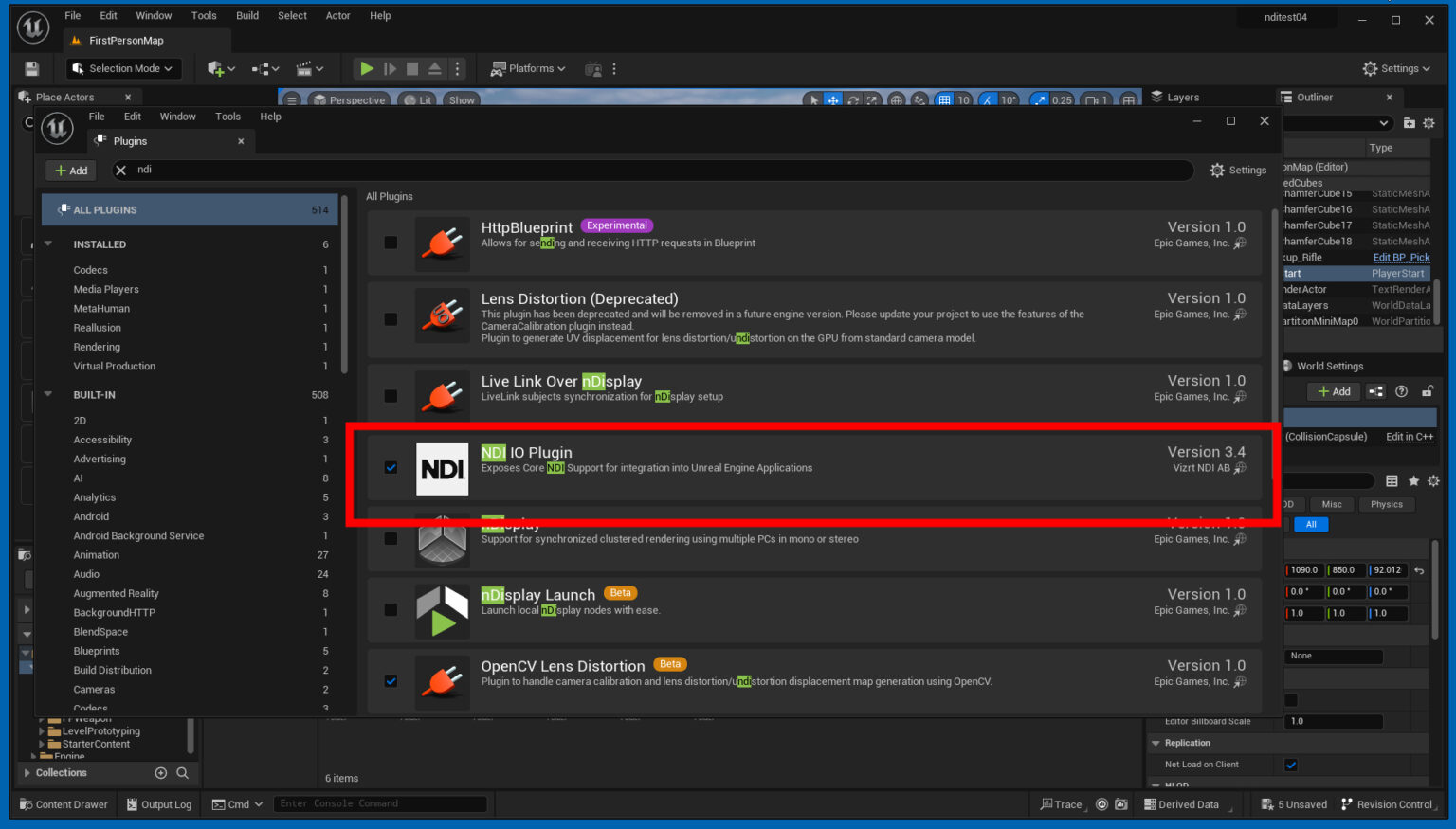Screen dimensions: 1456x829
Task: Open the Edit menu in the Plugins window
Action: click(132, 116)
